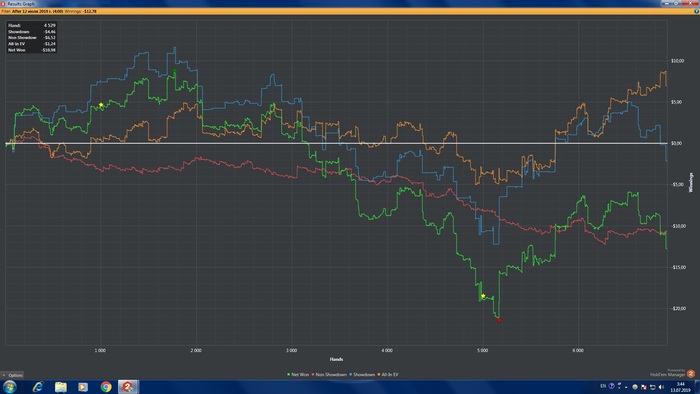Click the volume speaker tray icon

tap(661, 387)
